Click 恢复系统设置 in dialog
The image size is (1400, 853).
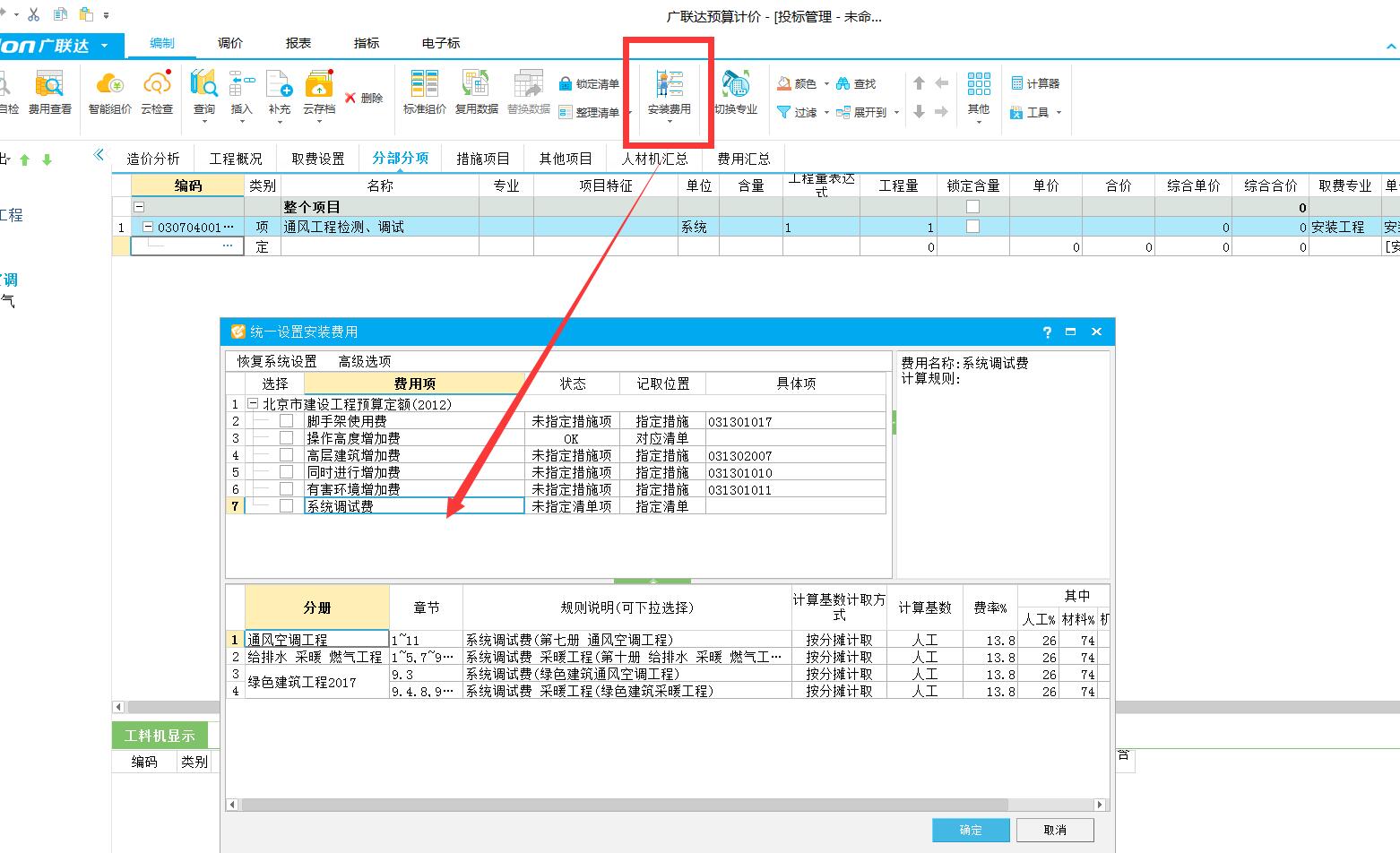277,361
